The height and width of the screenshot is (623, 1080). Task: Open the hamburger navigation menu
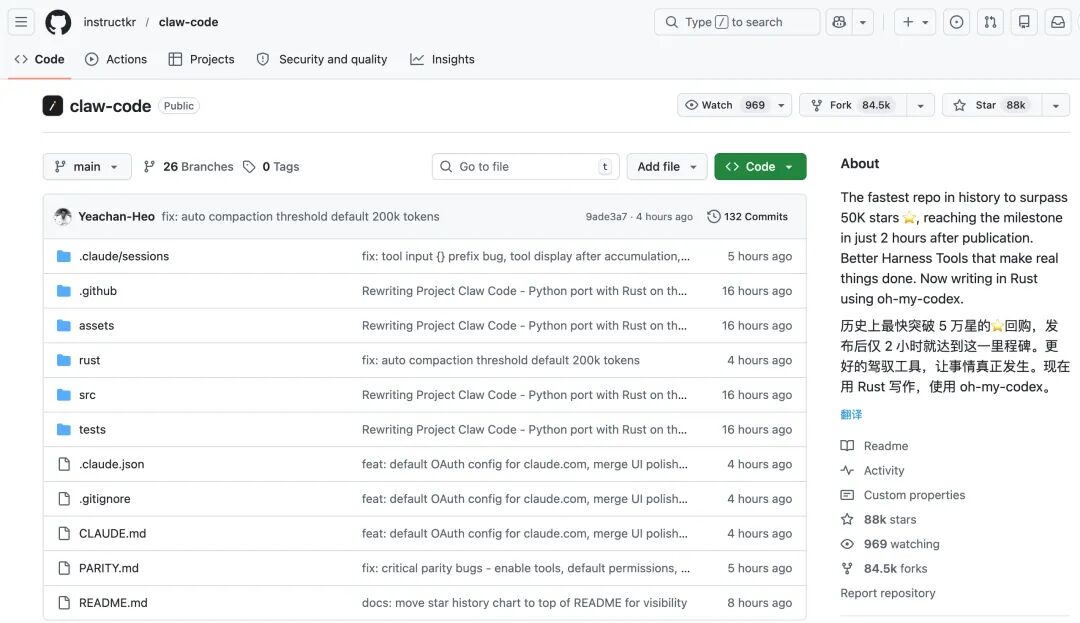point(21,22)
